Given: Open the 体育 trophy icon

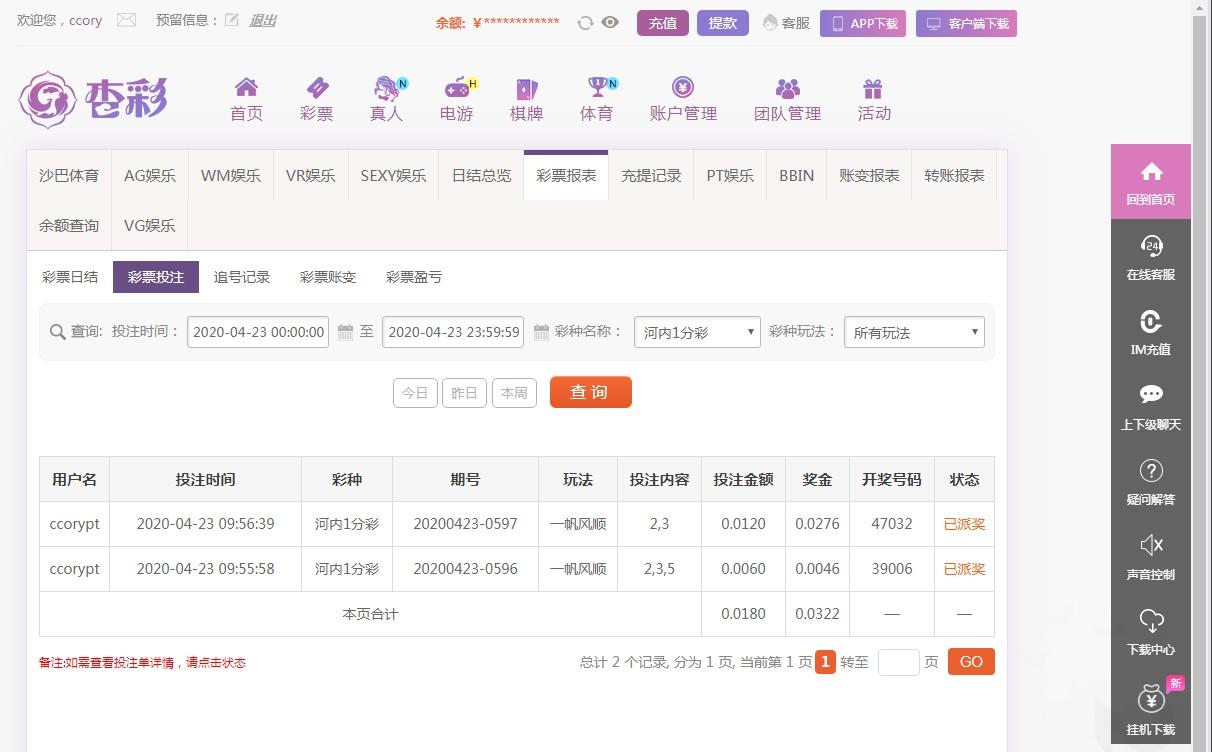Looking at the screenshot, I should 598,88.
